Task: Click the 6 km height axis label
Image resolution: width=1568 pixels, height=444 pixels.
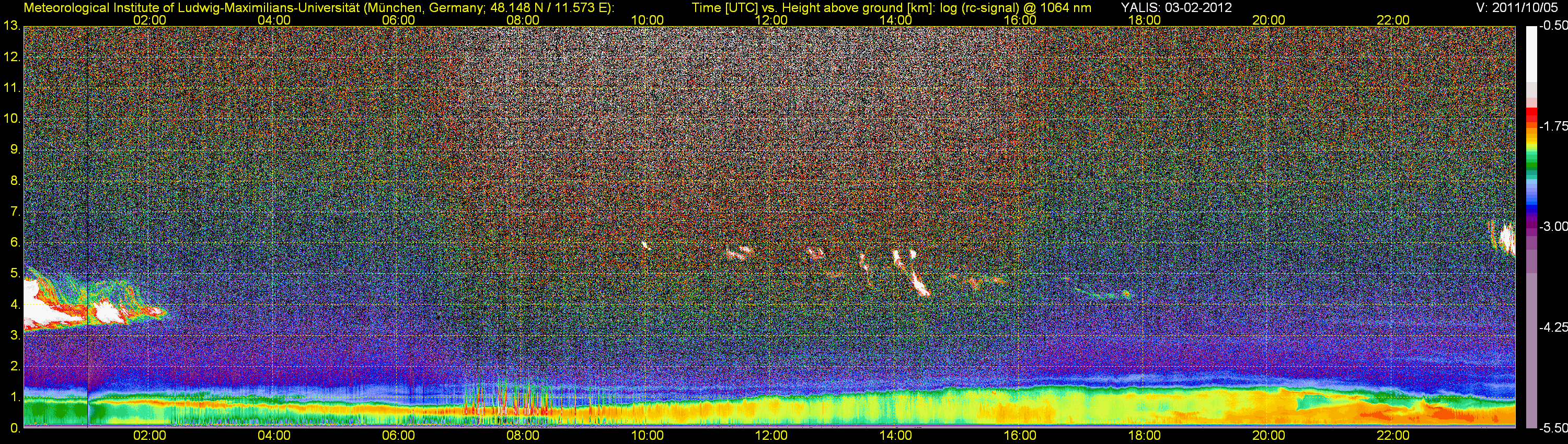Action: point(15,242)
